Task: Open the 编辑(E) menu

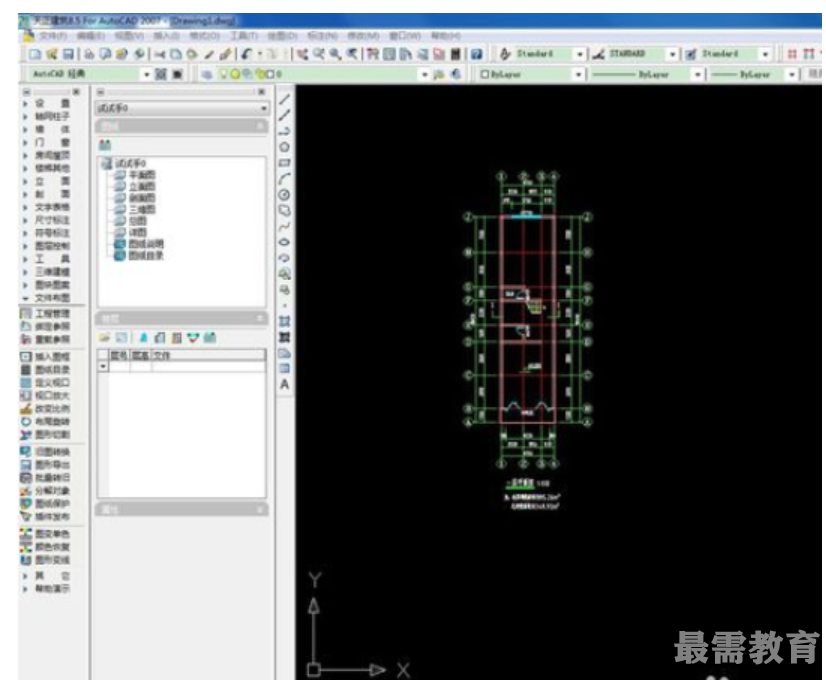Action: coord(91,36)
